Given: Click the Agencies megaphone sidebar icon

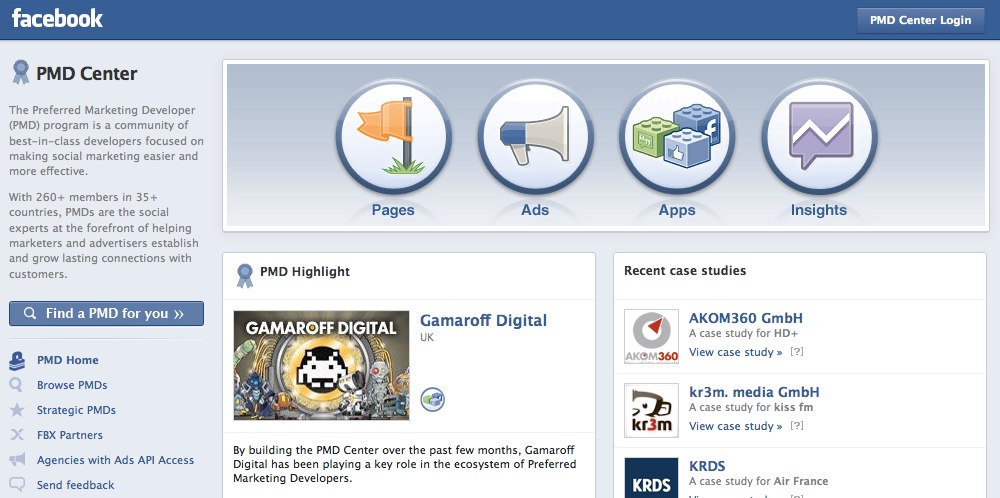Looking at the screenshot, I should 17,460.
